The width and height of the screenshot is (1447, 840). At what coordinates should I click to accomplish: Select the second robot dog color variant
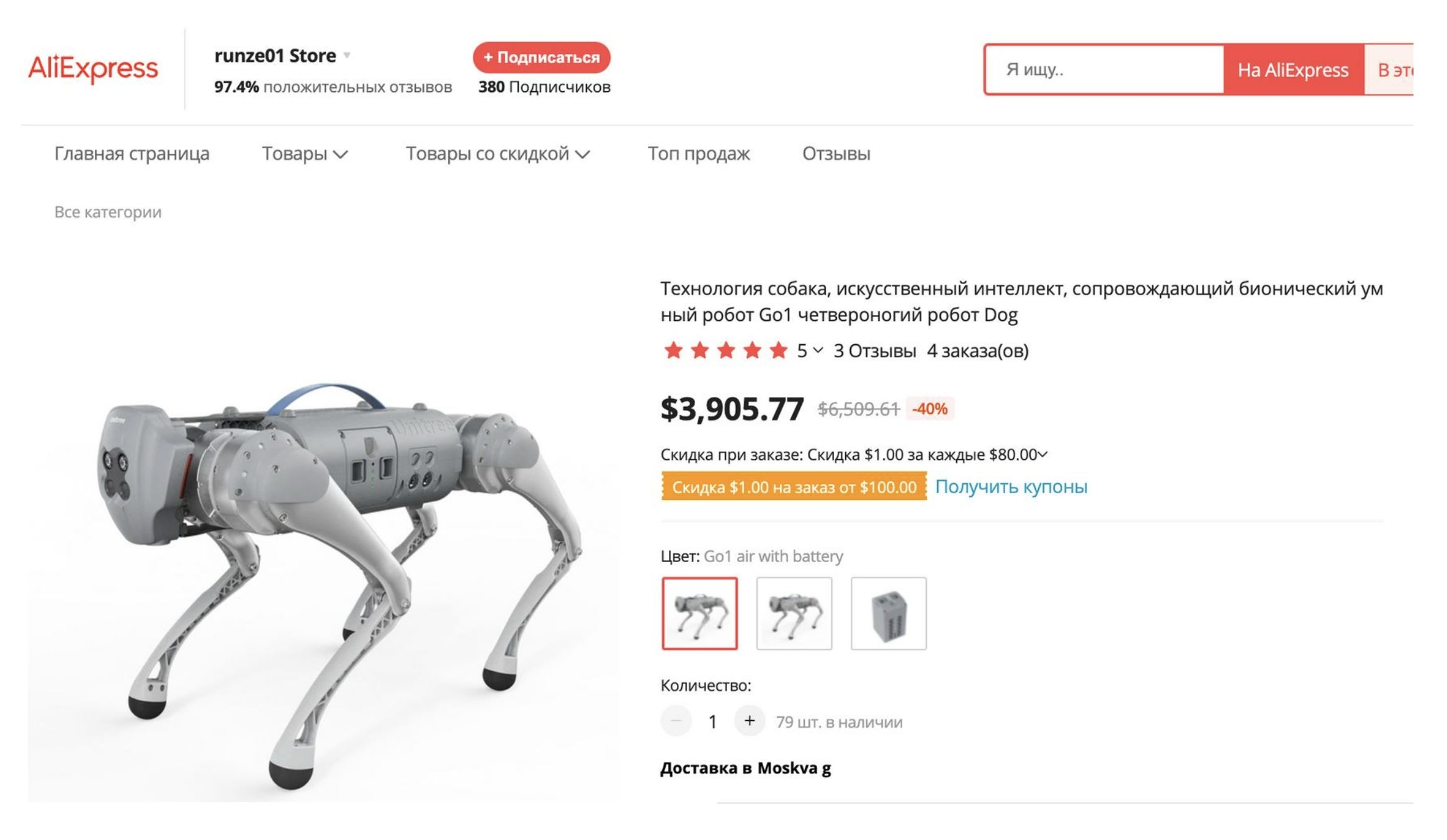794,614
